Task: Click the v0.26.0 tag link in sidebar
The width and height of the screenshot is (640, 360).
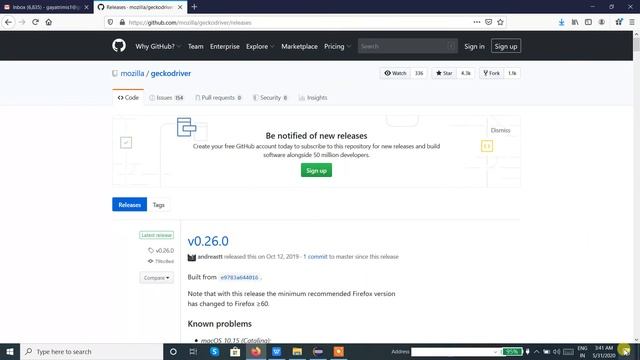Action: tap(161, 250)
